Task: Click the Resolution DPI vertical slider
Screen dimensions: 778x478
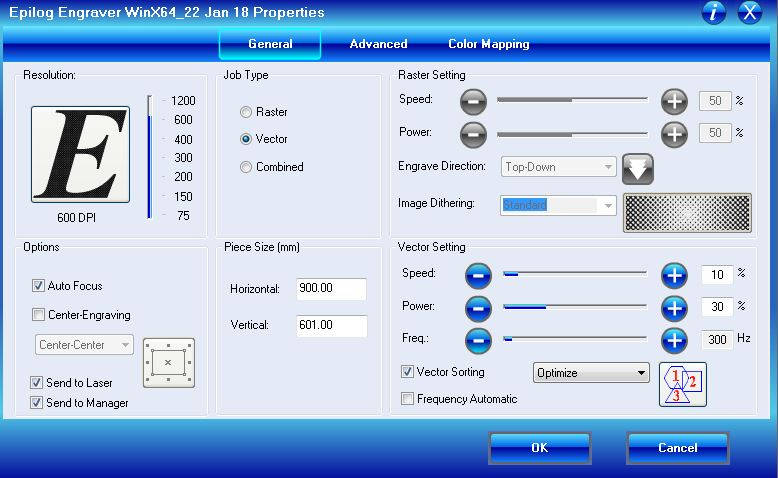Action: coord(149,157)
